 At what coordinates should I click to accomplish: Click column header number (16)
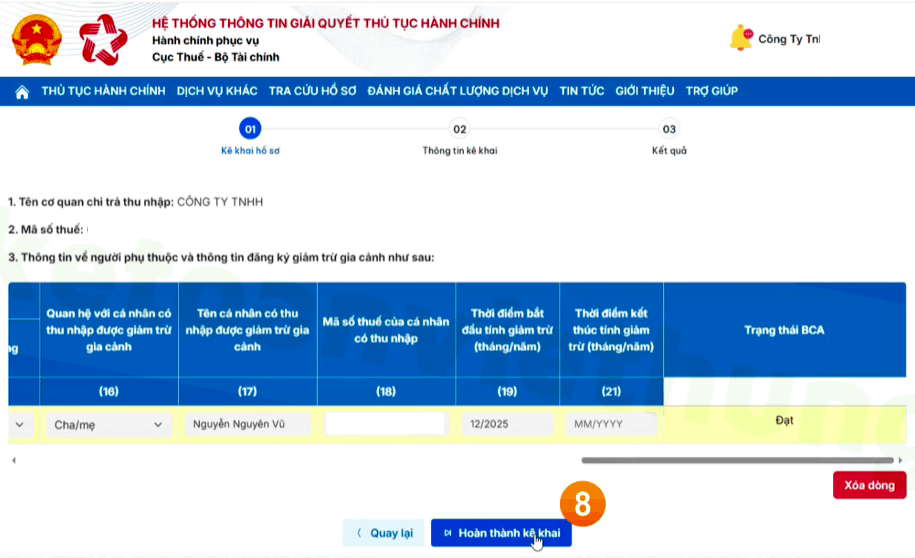pos(109,392)
